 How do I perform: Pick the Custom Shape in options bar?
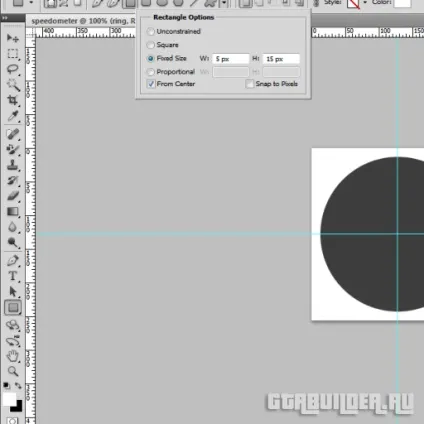pos(211,3)
